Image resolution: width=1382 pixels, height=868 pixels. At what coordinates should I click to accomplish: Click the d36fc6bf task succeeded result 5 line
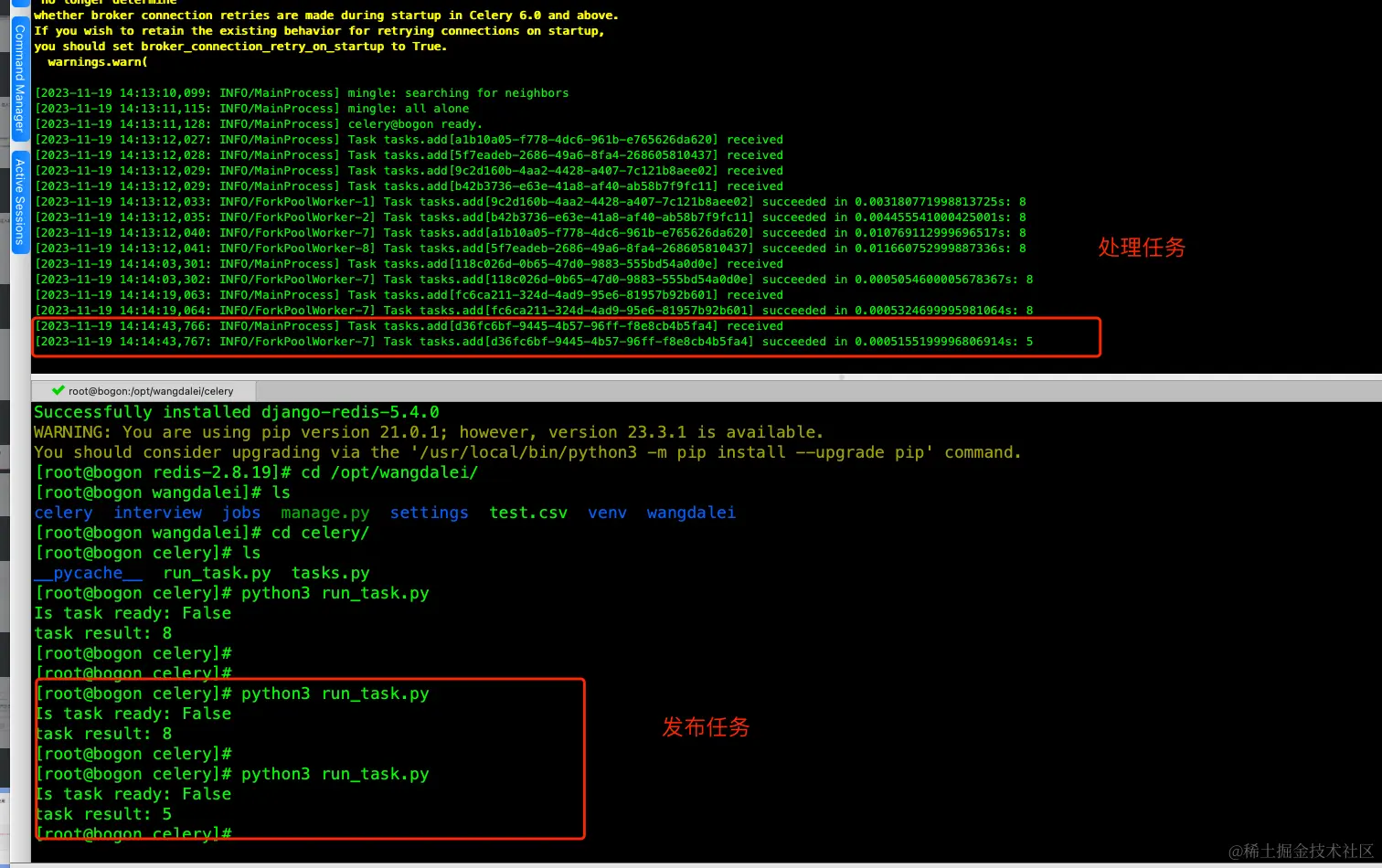pyautogui.click(x=534, y=342)
